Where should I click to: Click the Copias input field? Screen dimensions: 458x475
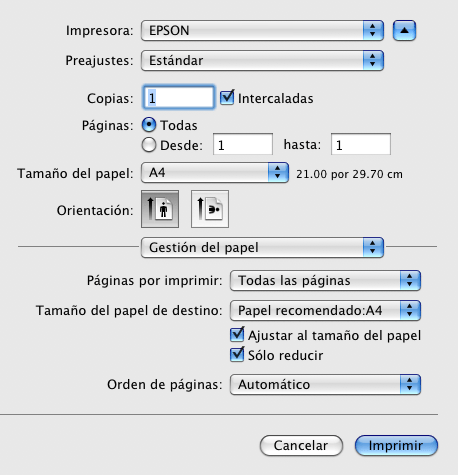(x=179, y=98)
